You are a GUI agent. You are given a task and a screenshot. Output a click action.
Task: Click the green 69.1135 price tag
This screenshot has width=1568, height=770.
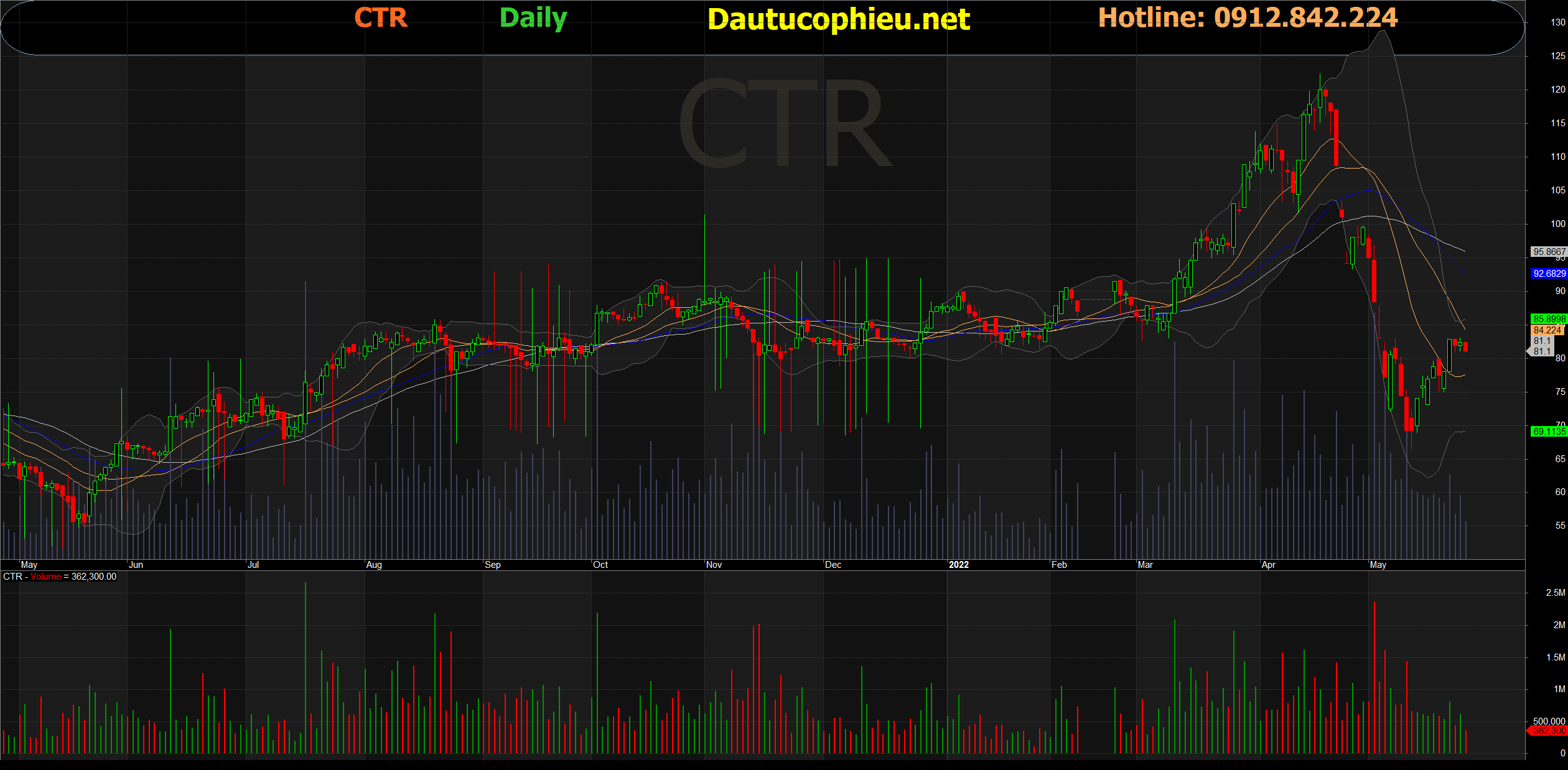coord(1549,432)
